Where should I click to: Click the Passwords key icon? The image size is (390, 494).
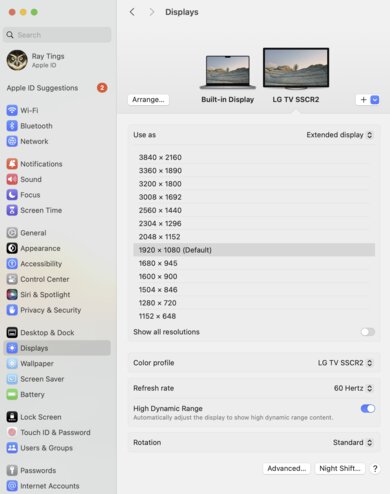click(x=12, y=470)
